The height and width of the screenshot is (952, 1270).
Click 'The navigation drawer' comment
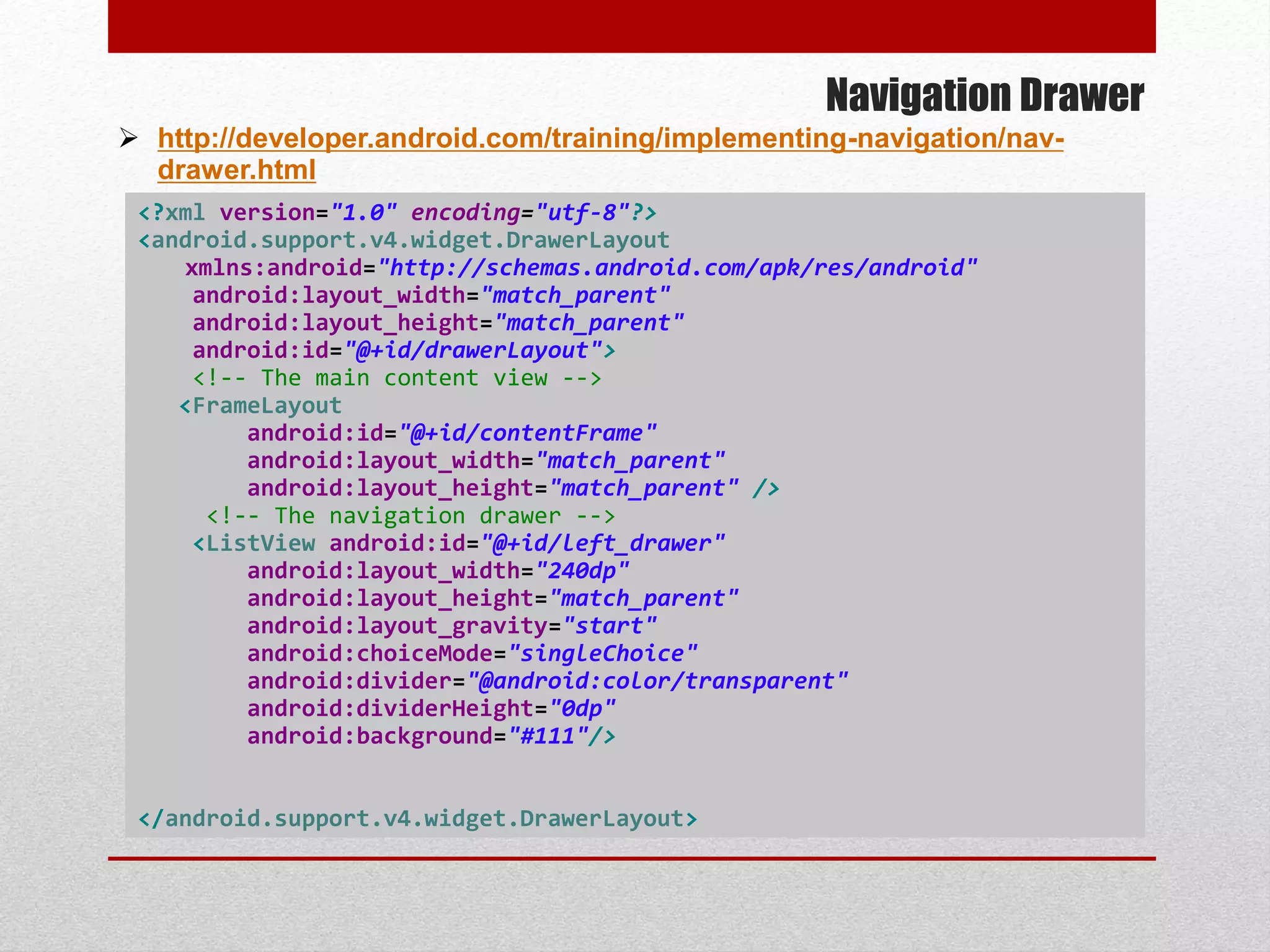[411, 516]
